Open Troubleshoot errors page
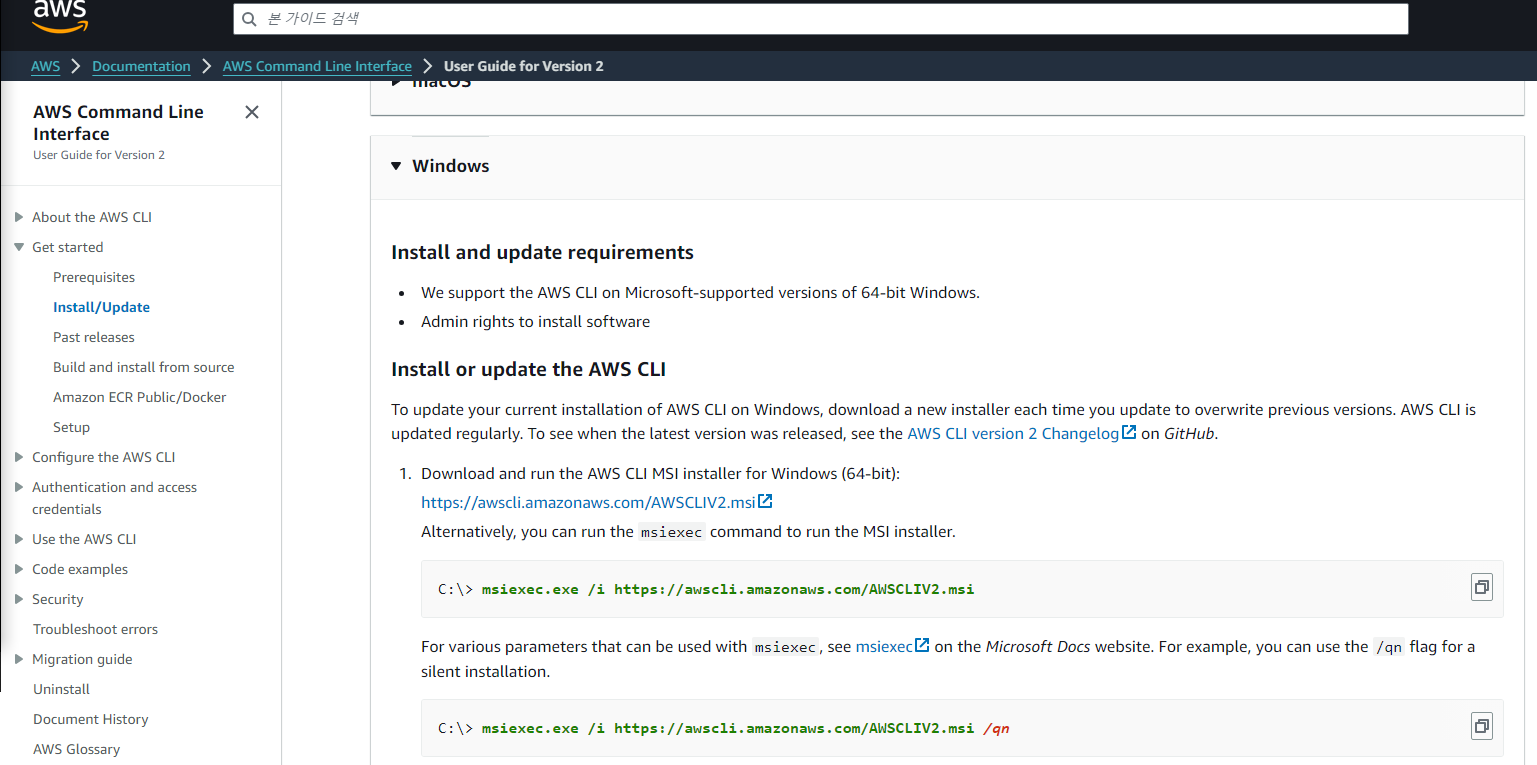The height and width of the screenshot is (765, 1537). (x=95, y=629)
